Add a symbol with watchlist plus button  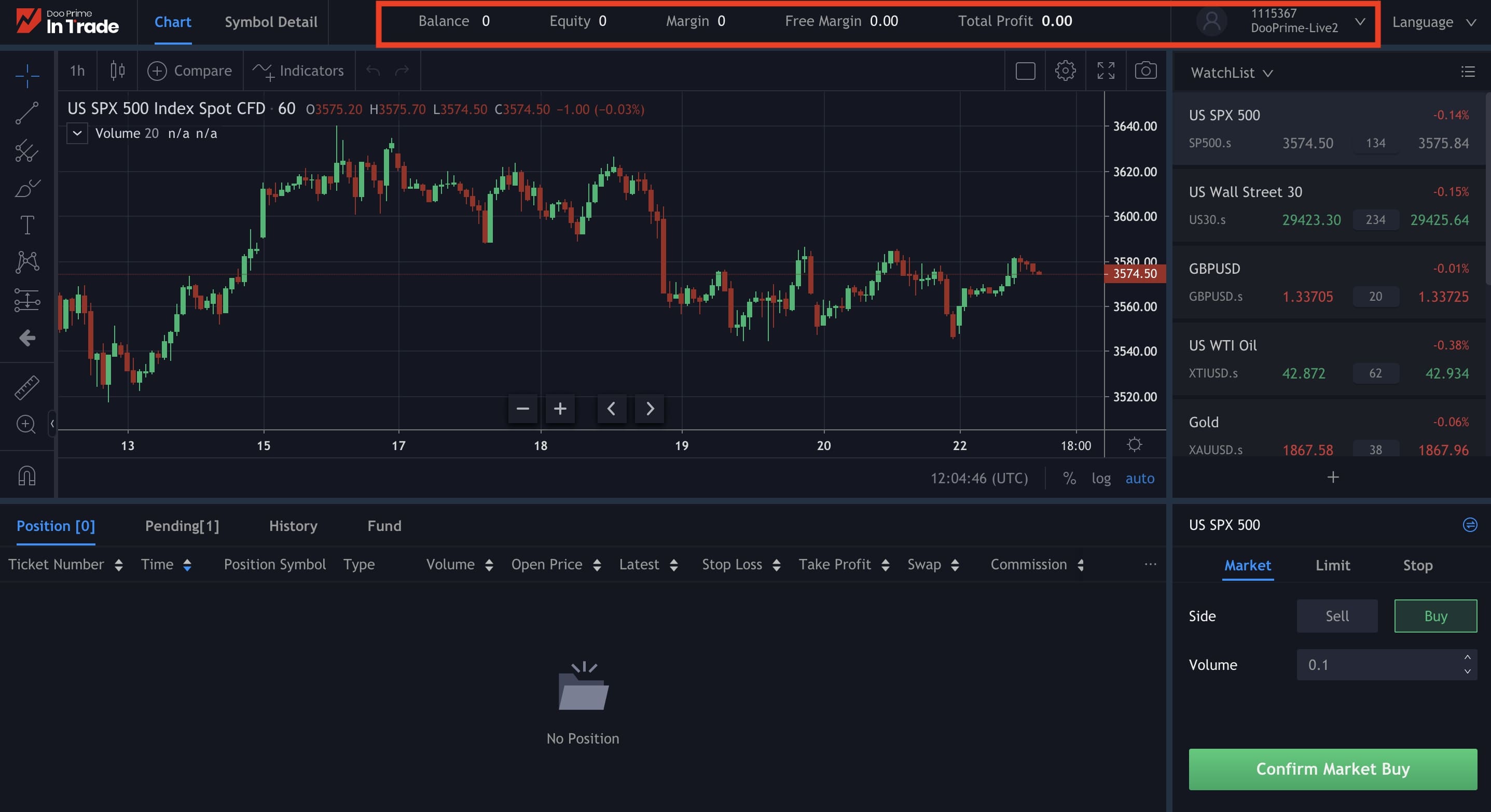click(1333, 477)
